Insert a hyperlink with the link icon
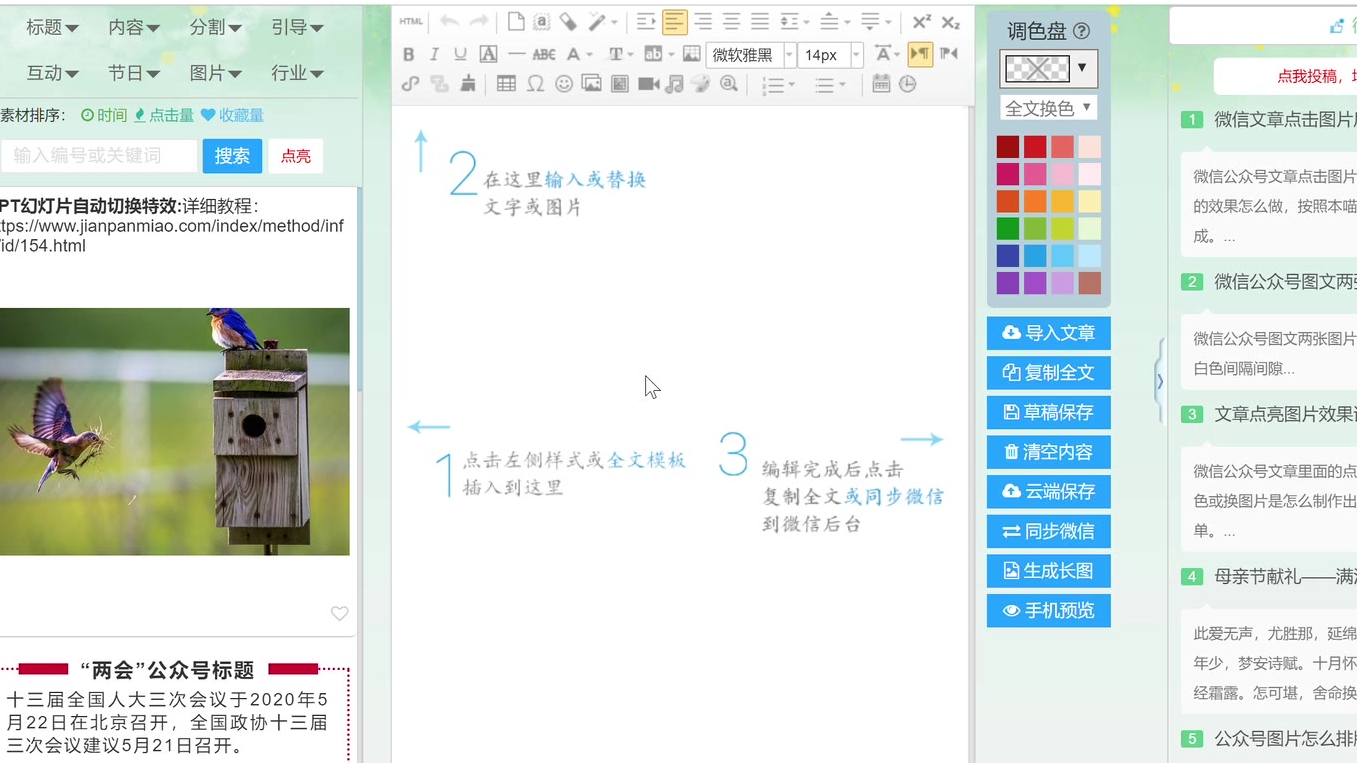This screenshot has height=763, width=1357. pyautogui.click(x=410, y=84)
